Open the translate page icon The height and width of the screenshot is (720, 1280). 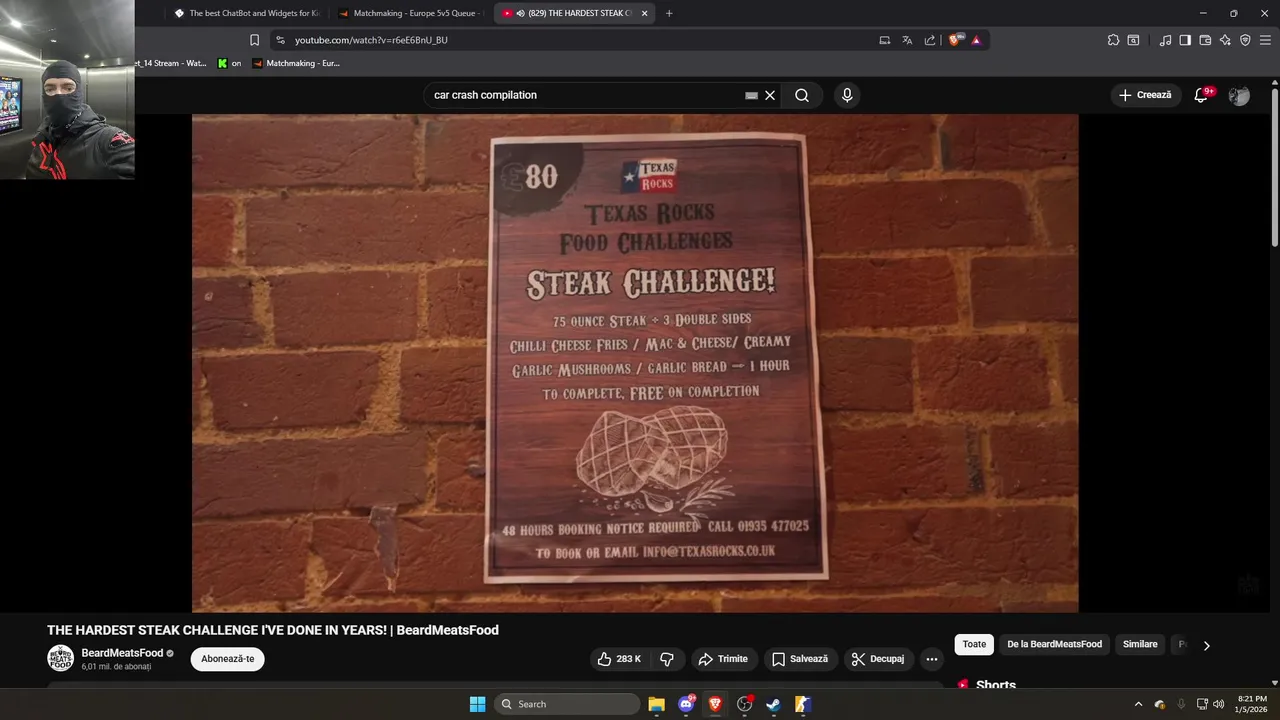[x=907, y=40]
